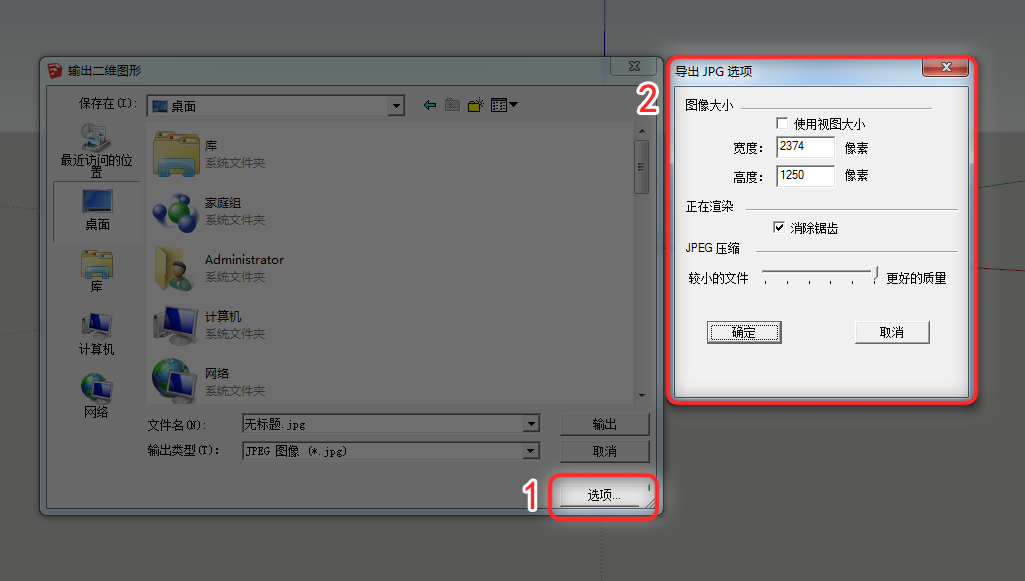Select 库 in the places bar
The height and width of the screenshot is (581, 1025).
point(97,271)
